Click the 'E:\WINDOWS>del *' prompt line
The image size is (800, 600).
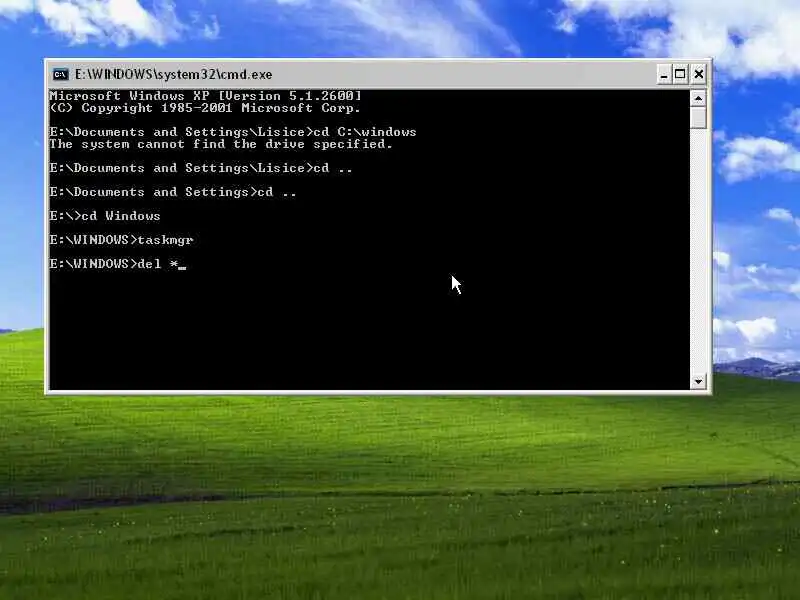tap(118, 264)
